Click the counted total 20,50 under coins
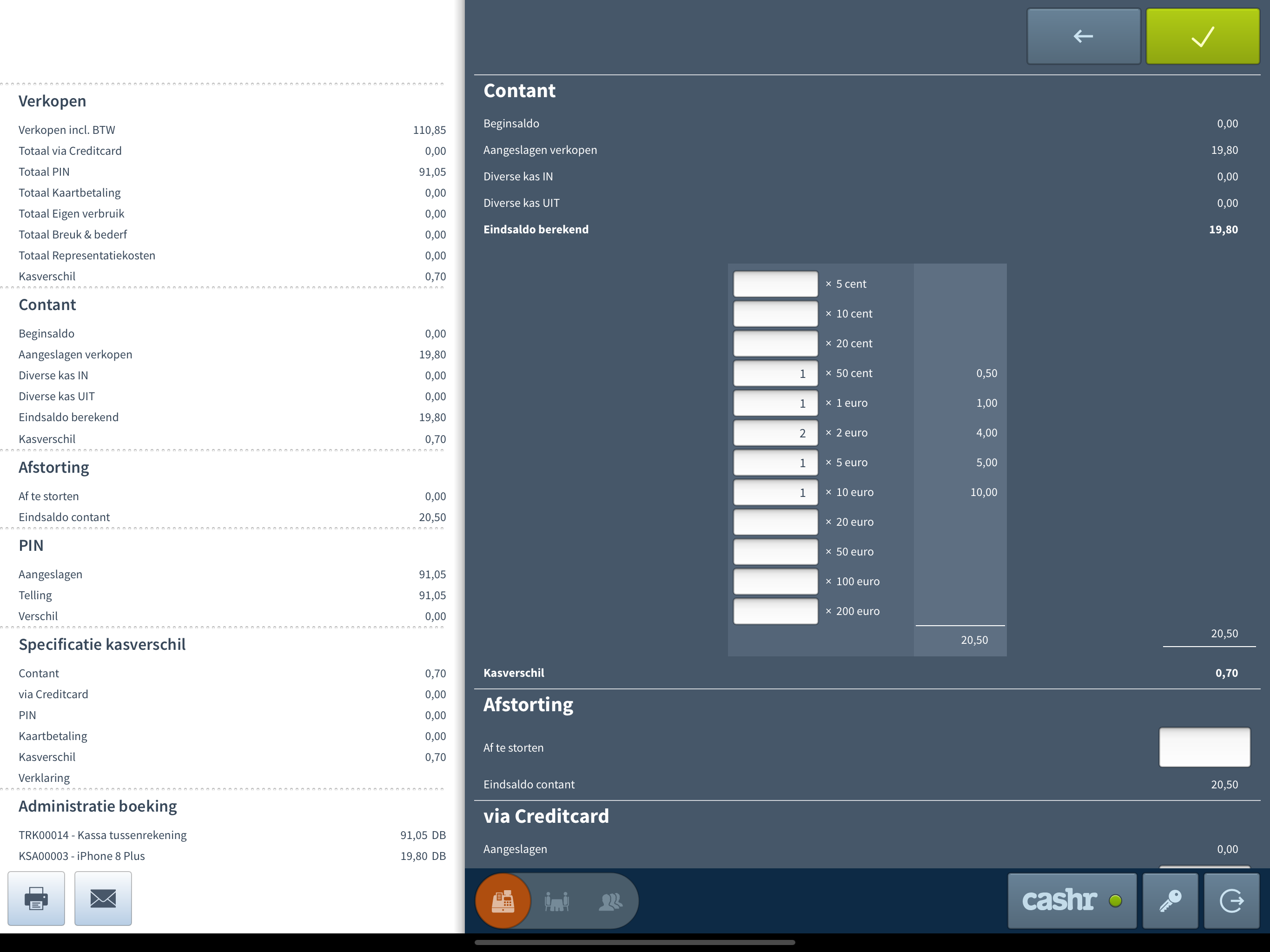This screenshot has height=952, width=1270. (974, 640)
